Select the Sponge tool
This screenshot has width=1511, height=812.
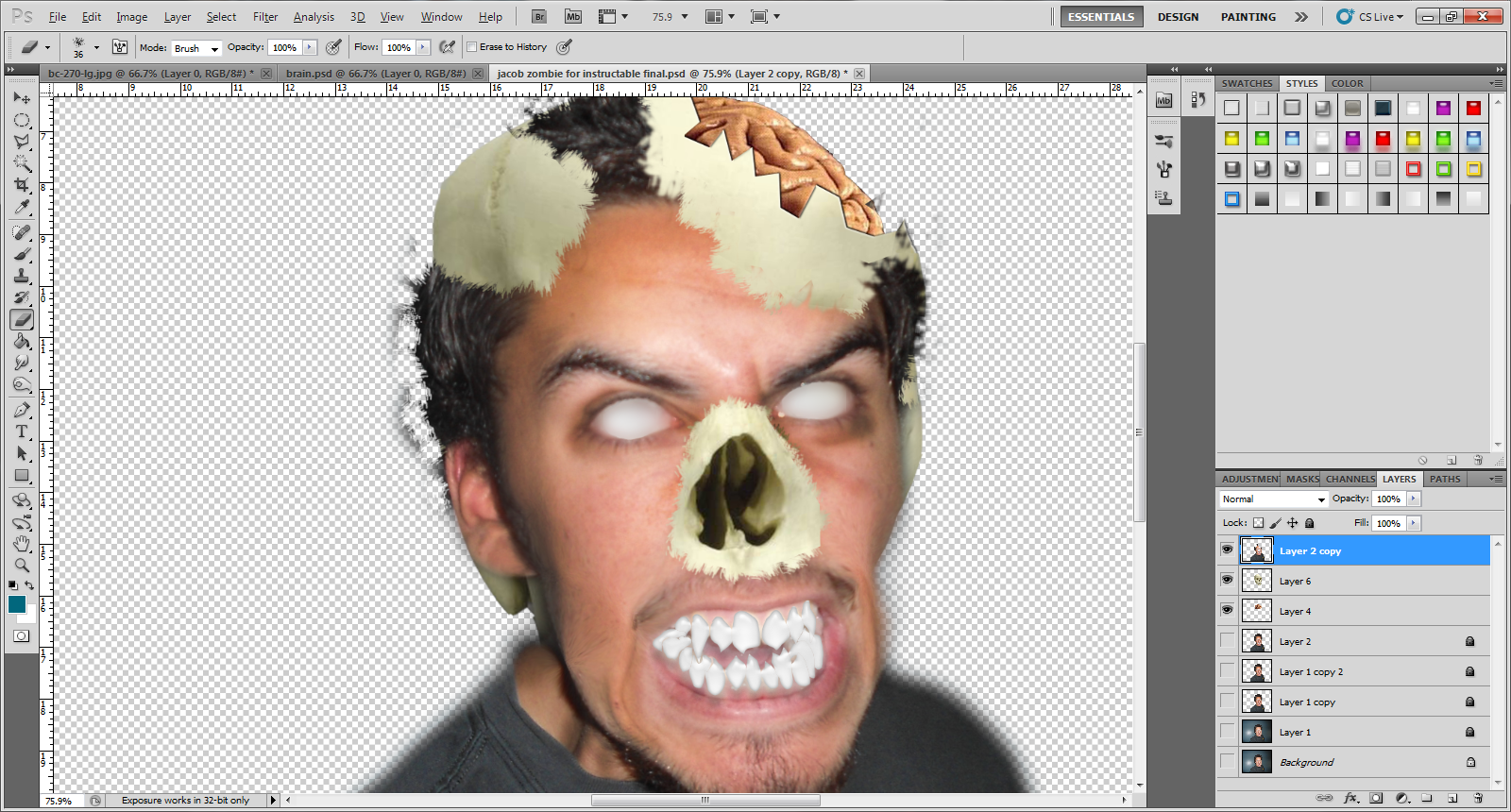coord(22,385)
